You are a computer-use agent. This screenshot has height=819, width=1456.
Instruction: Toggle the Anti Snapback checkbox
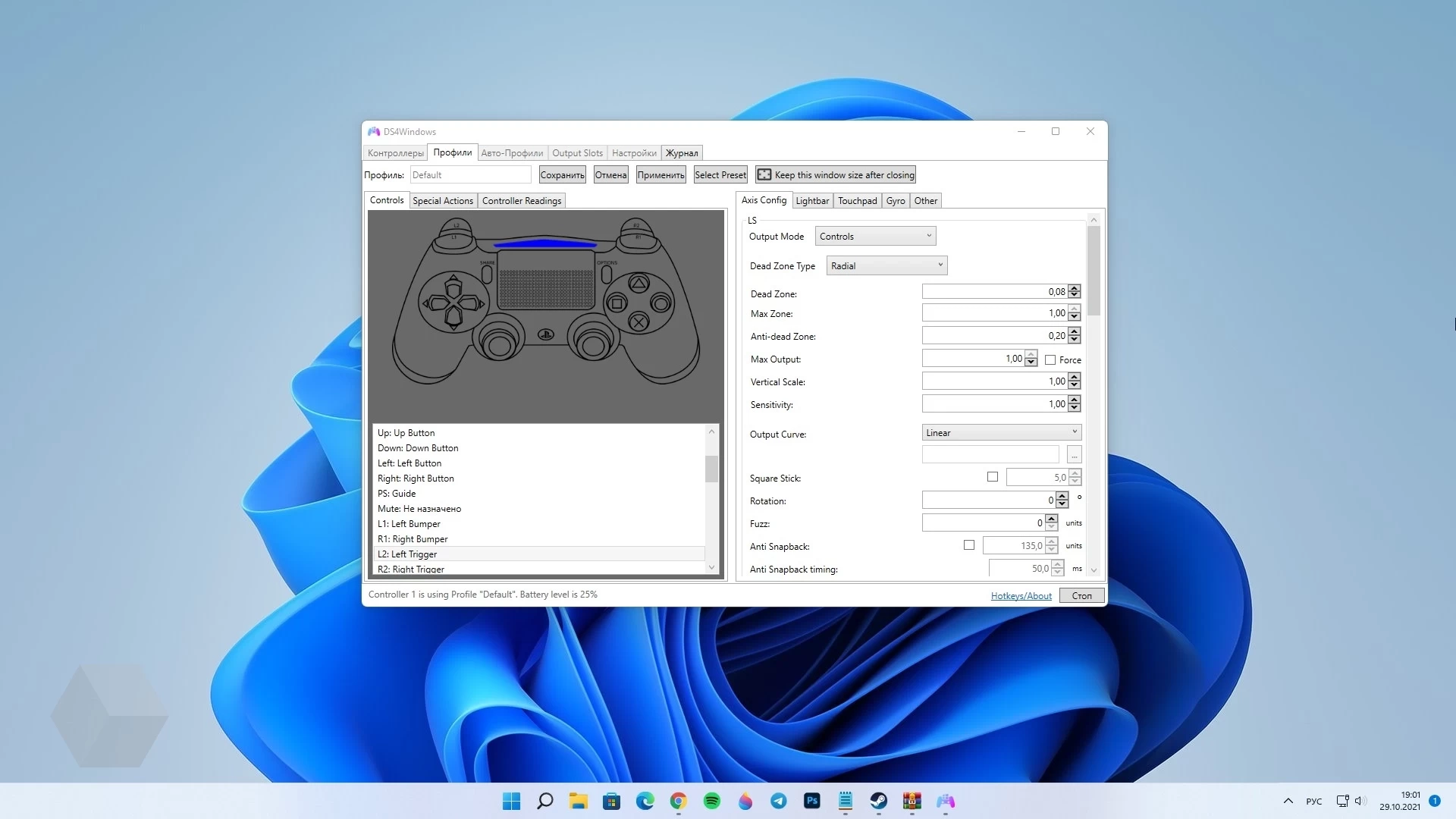coord(969,545)
